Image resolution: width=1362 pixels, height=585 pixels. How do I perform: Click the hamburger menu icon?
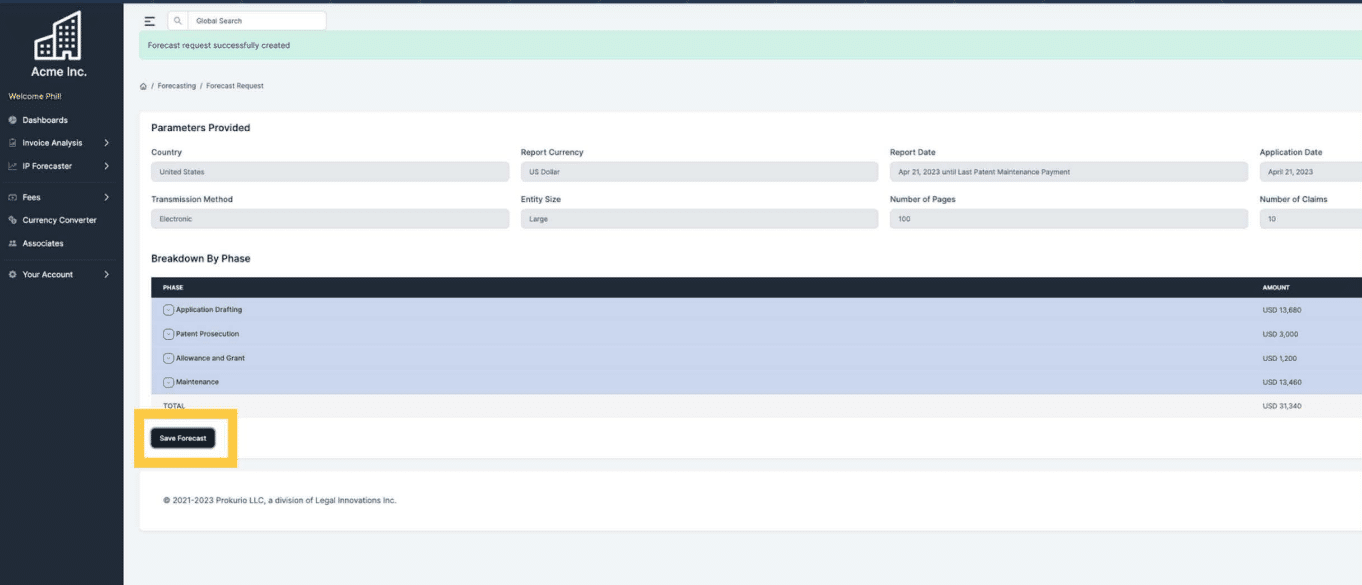click(150, 21)
